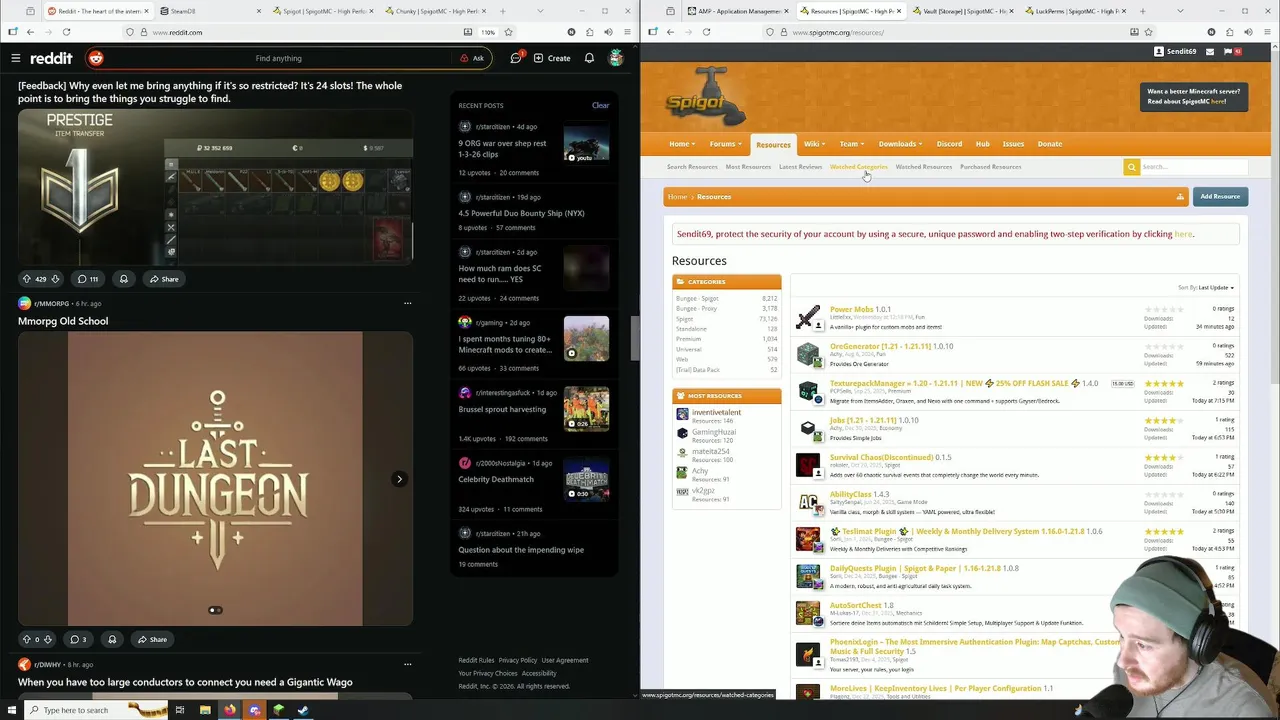The height and width of the screenshot is (720, 1280).
Task: Open Discord from the taskbar
Action: click(x=254, y=710)
